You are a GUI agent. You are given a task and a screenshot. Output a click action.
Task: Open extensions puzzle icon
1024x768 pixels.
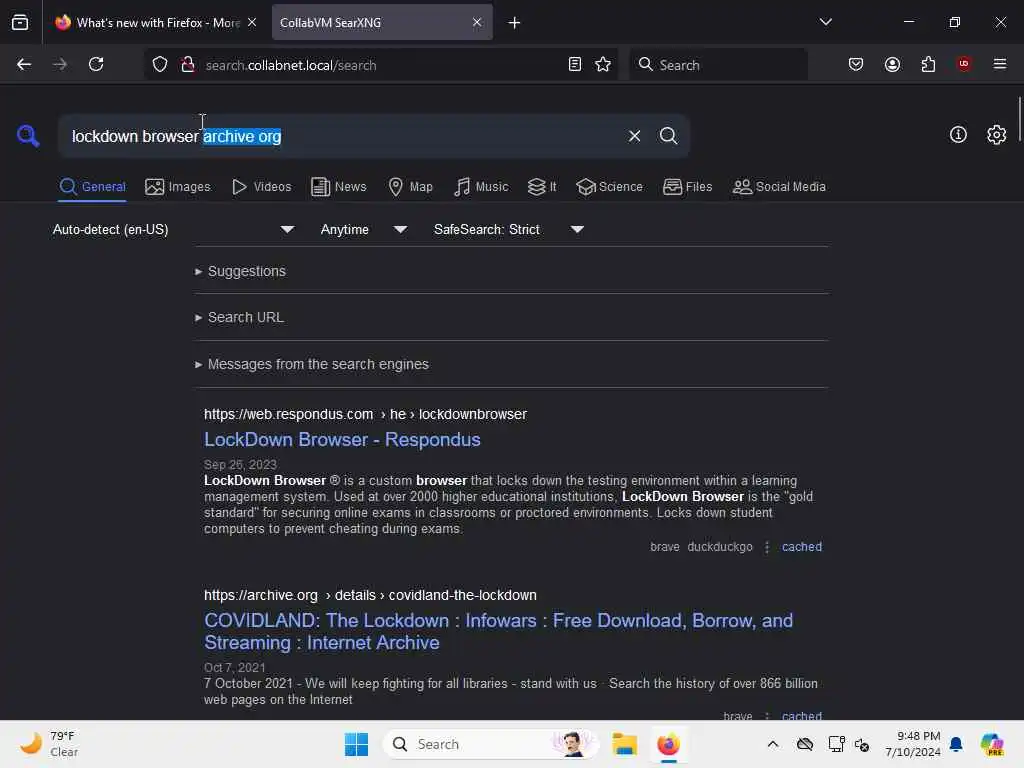pos(928,64)
